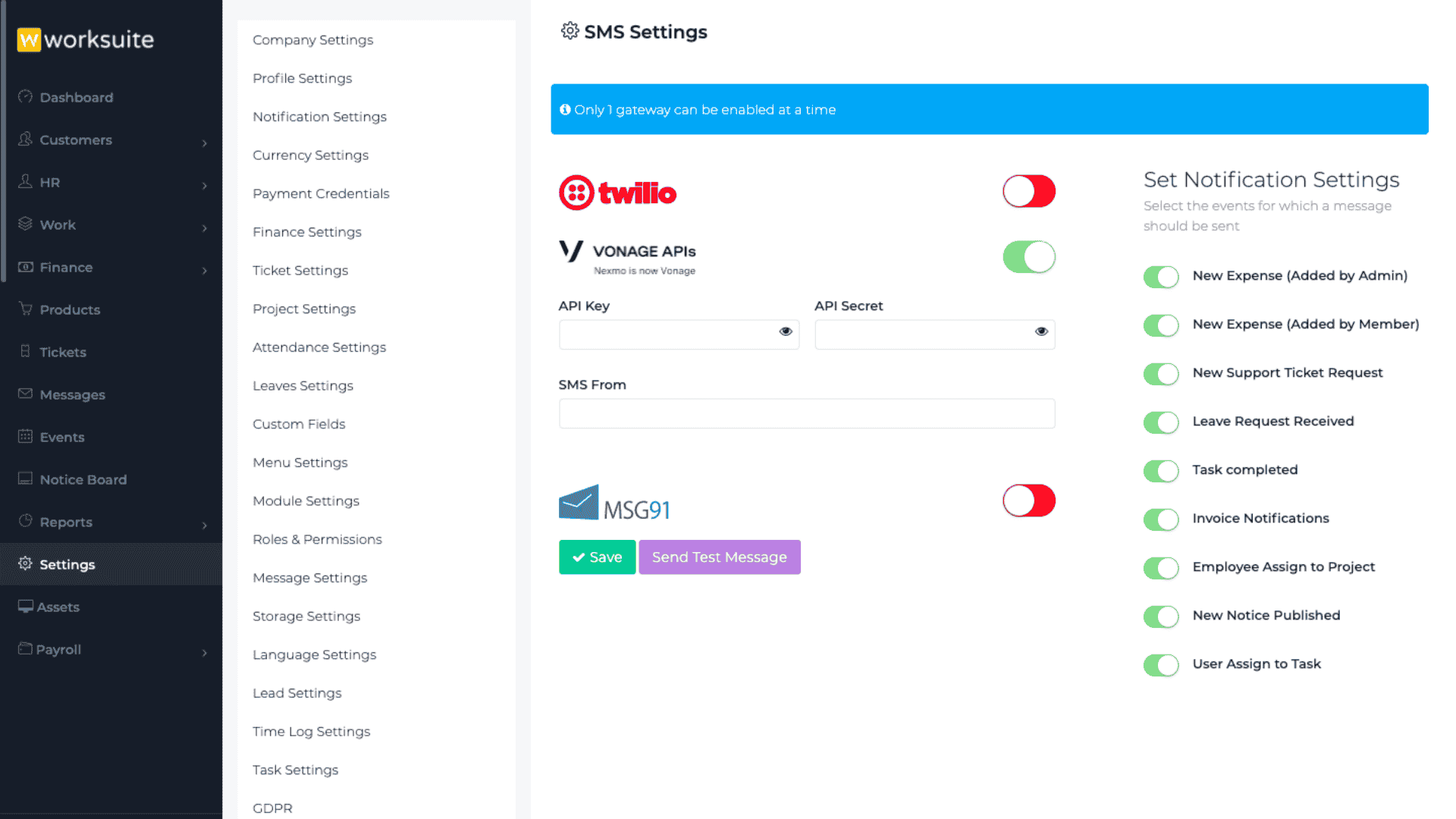Image resolution: width=1456 pixels, height=819 pixels.
Task: Open Ticket Settings link
Action: [x=300, y=270]
